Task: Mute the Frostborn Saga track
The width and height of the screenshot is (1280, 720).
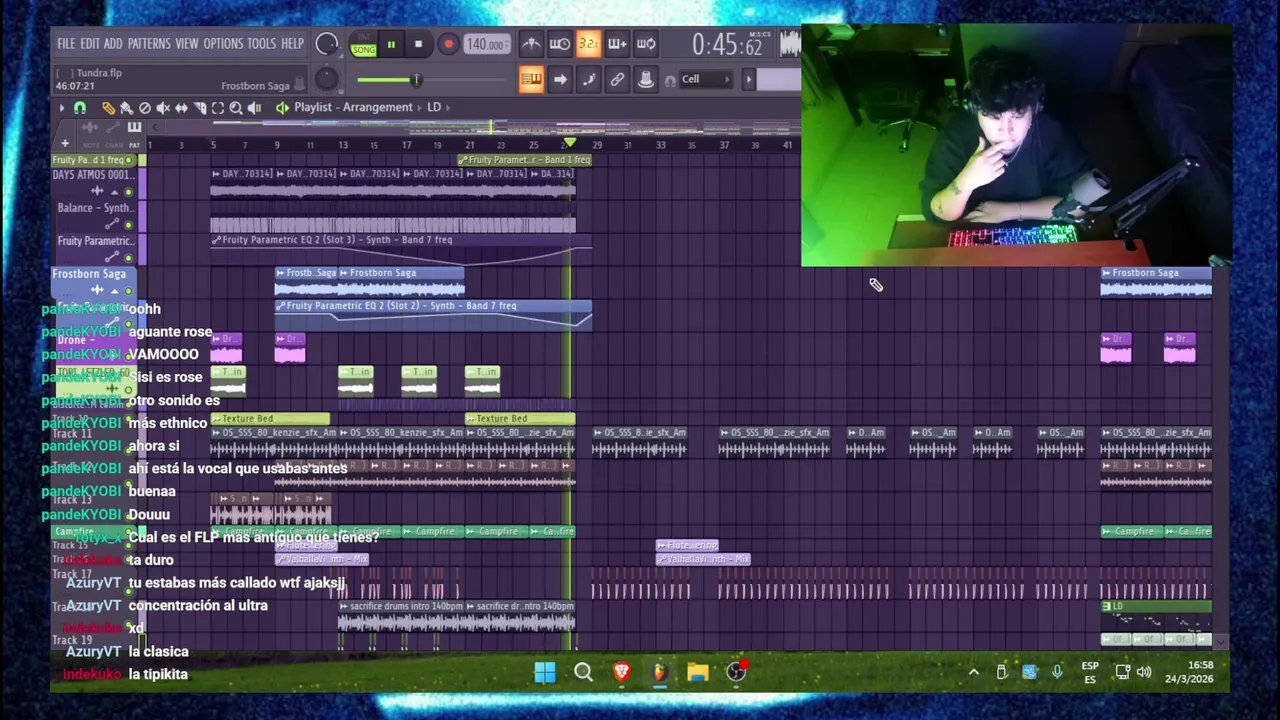Action: (x=128, y=291)
